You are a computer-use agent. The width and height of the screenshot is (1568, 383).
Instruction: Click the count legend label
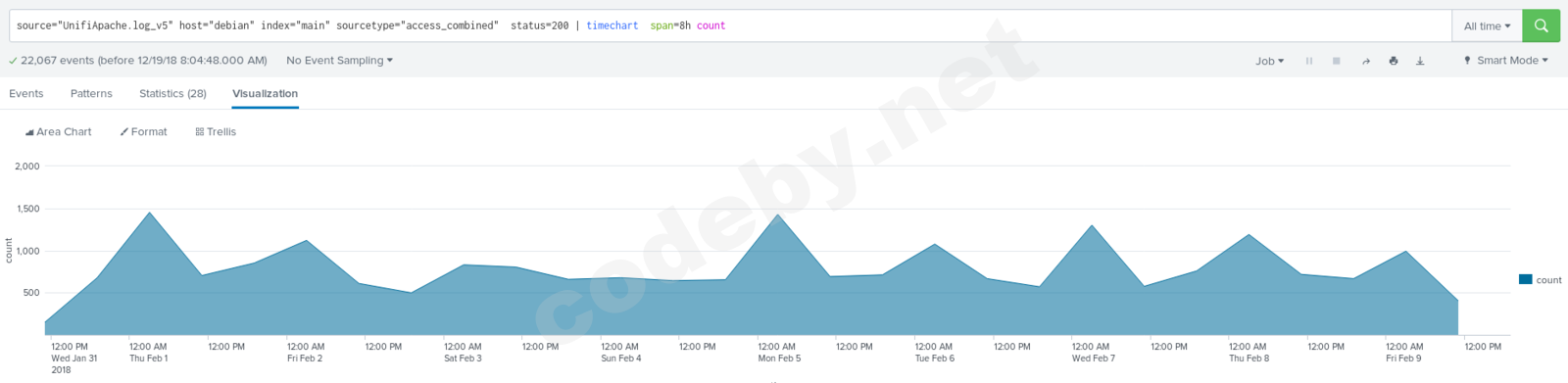point(1548,280)
